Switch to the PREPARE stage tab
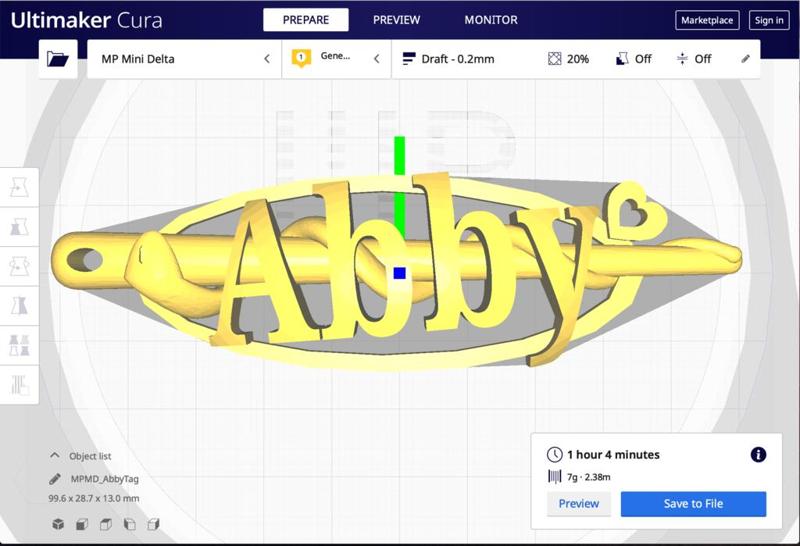This screenshot has width=800, height=546. 306,20
